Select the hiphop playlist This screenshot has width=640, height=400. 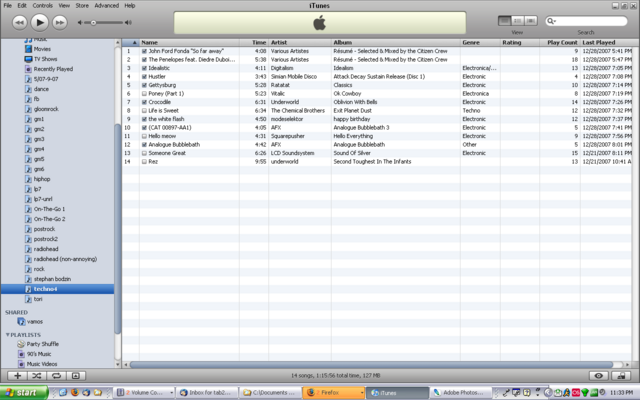pos(42,179)
